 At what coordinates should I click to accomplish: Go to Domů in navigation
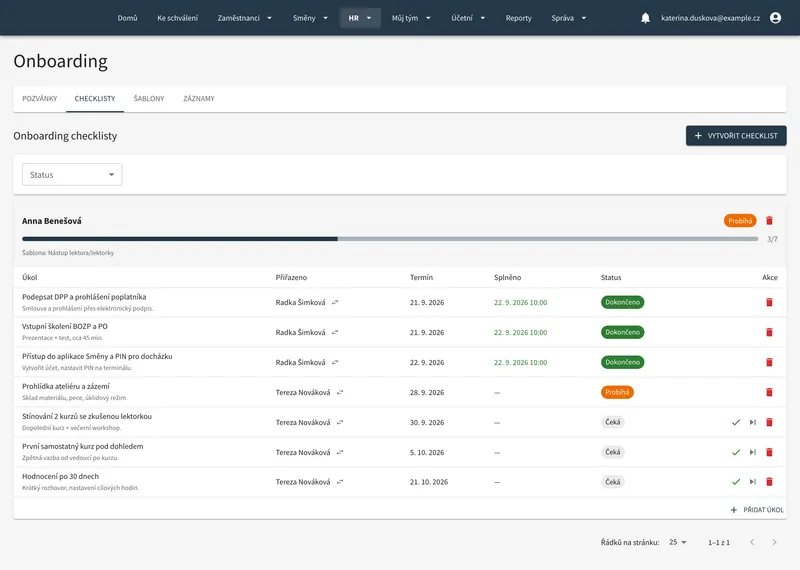click(x=127, y=18)
